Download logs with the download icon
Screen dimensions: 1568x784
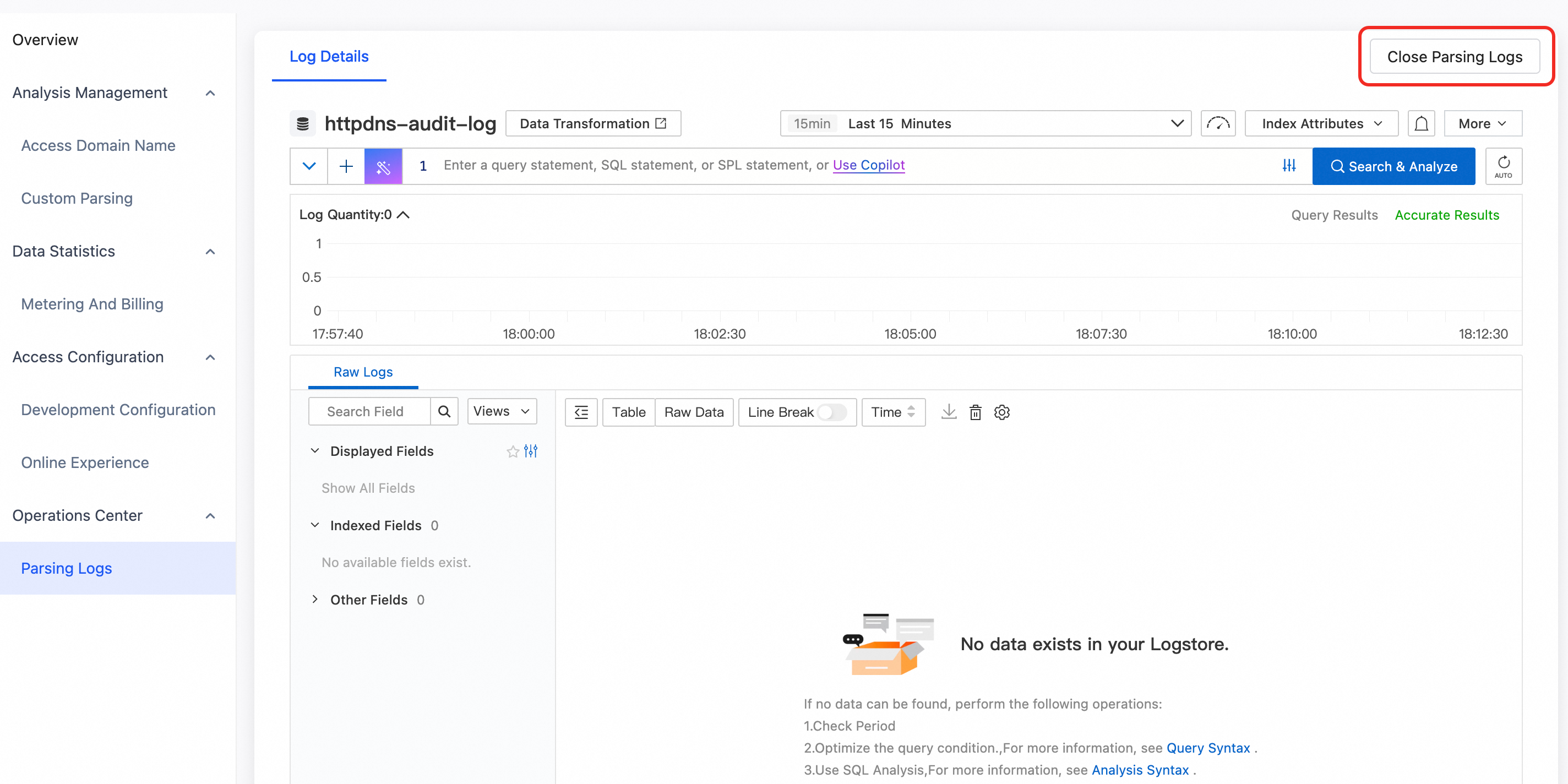pos(949,412)
